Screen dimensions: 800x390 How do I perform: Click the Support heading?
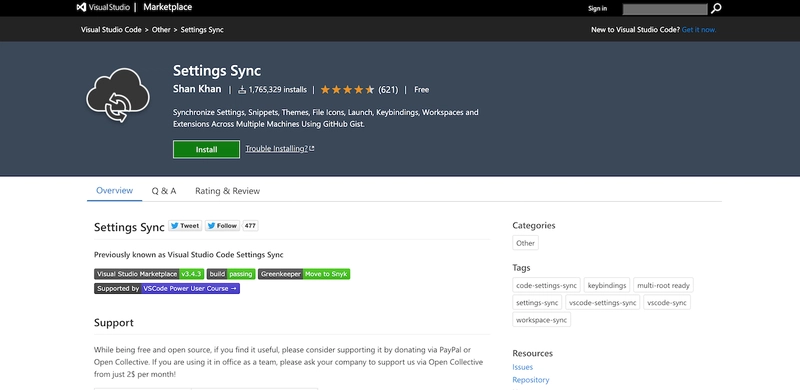pos(114,323)
